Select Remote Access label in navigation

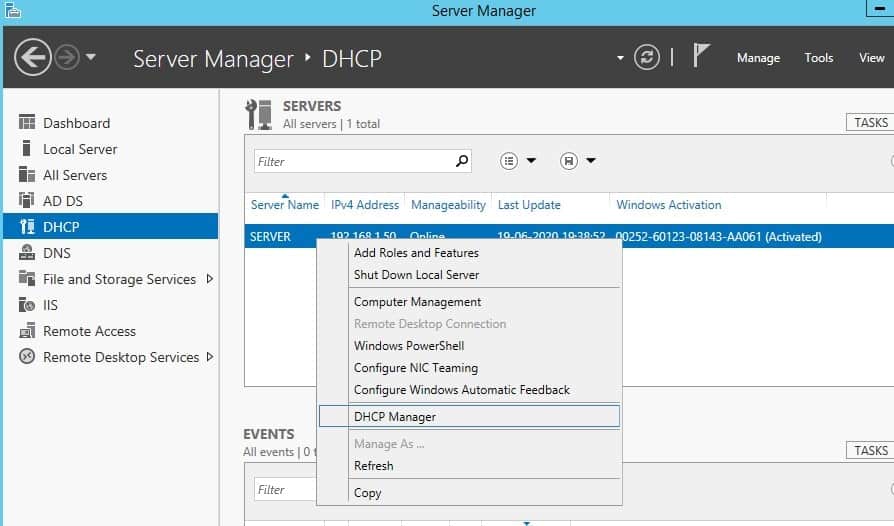pyautogui.click(x=90, y=331)
